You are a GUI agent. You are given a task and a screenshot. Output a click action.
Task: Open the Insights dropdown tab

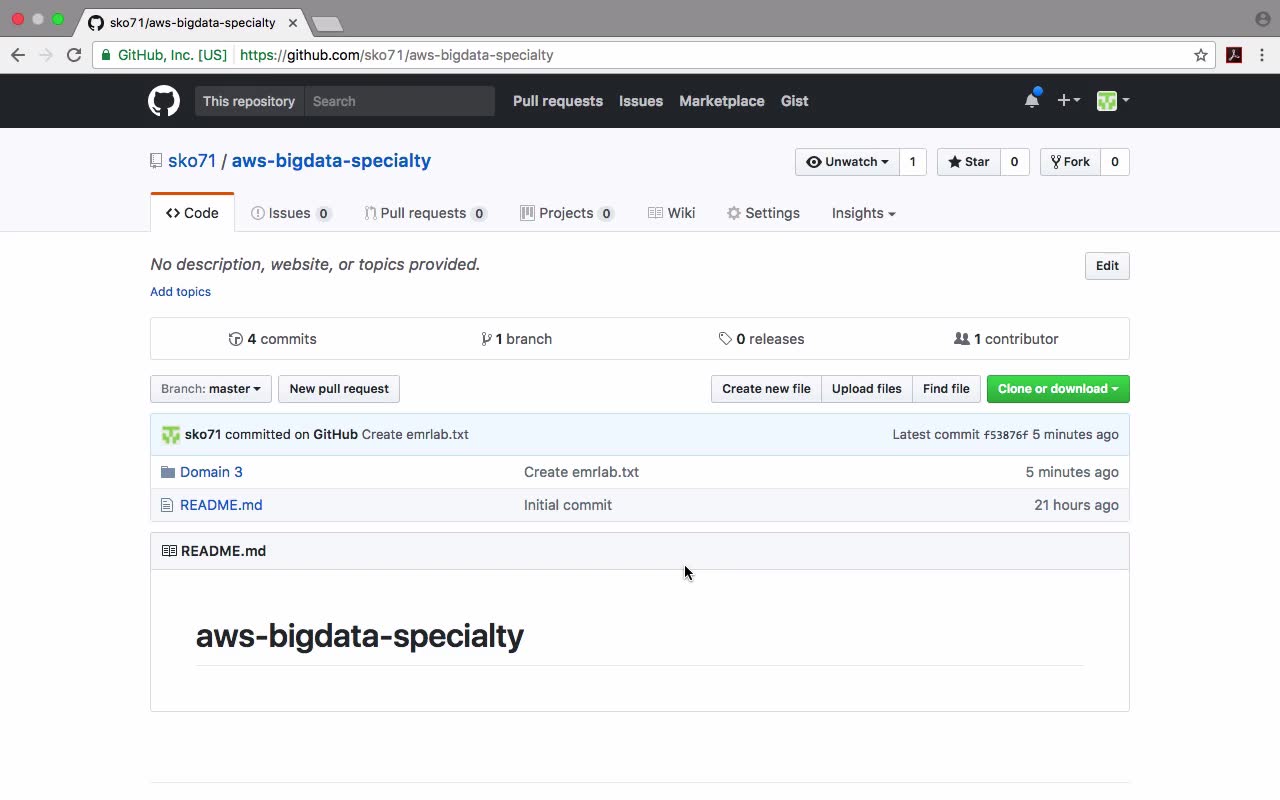[x=863, y=213]
